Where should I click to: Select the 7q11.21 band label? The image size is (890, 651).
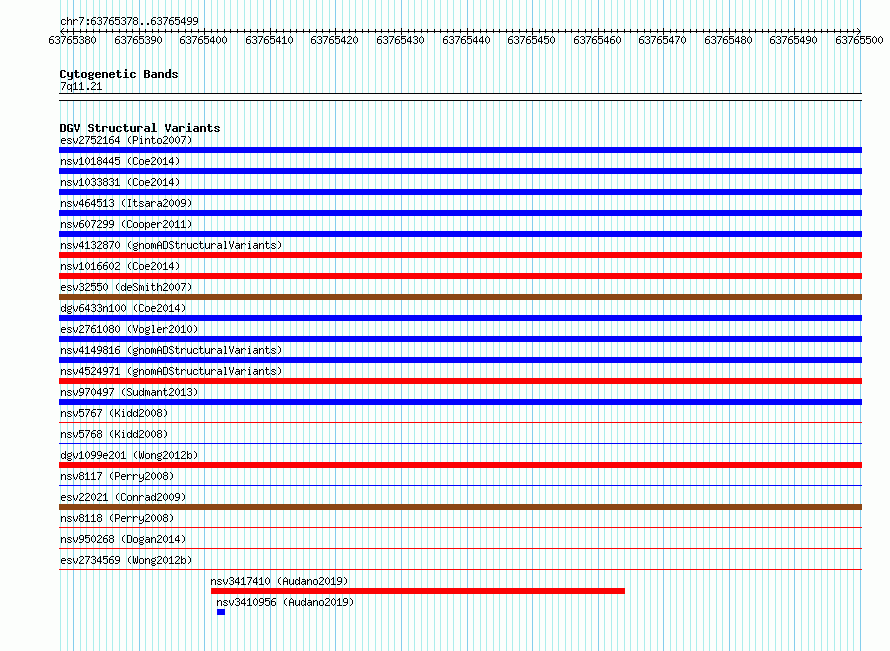click(81, 87)
